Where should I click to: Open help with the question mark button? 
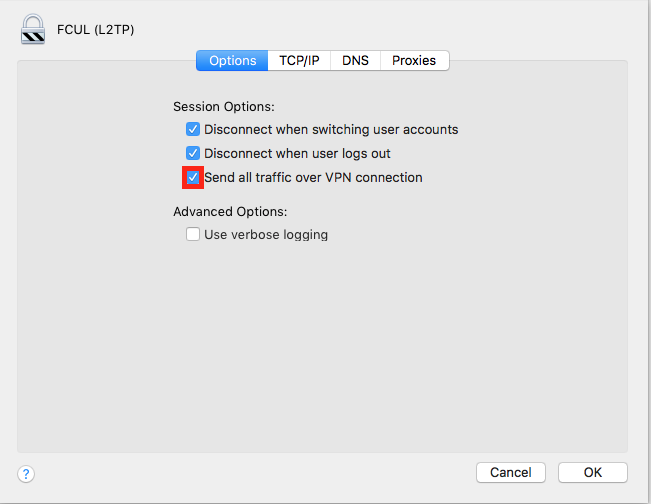click(x=27, y=473)
